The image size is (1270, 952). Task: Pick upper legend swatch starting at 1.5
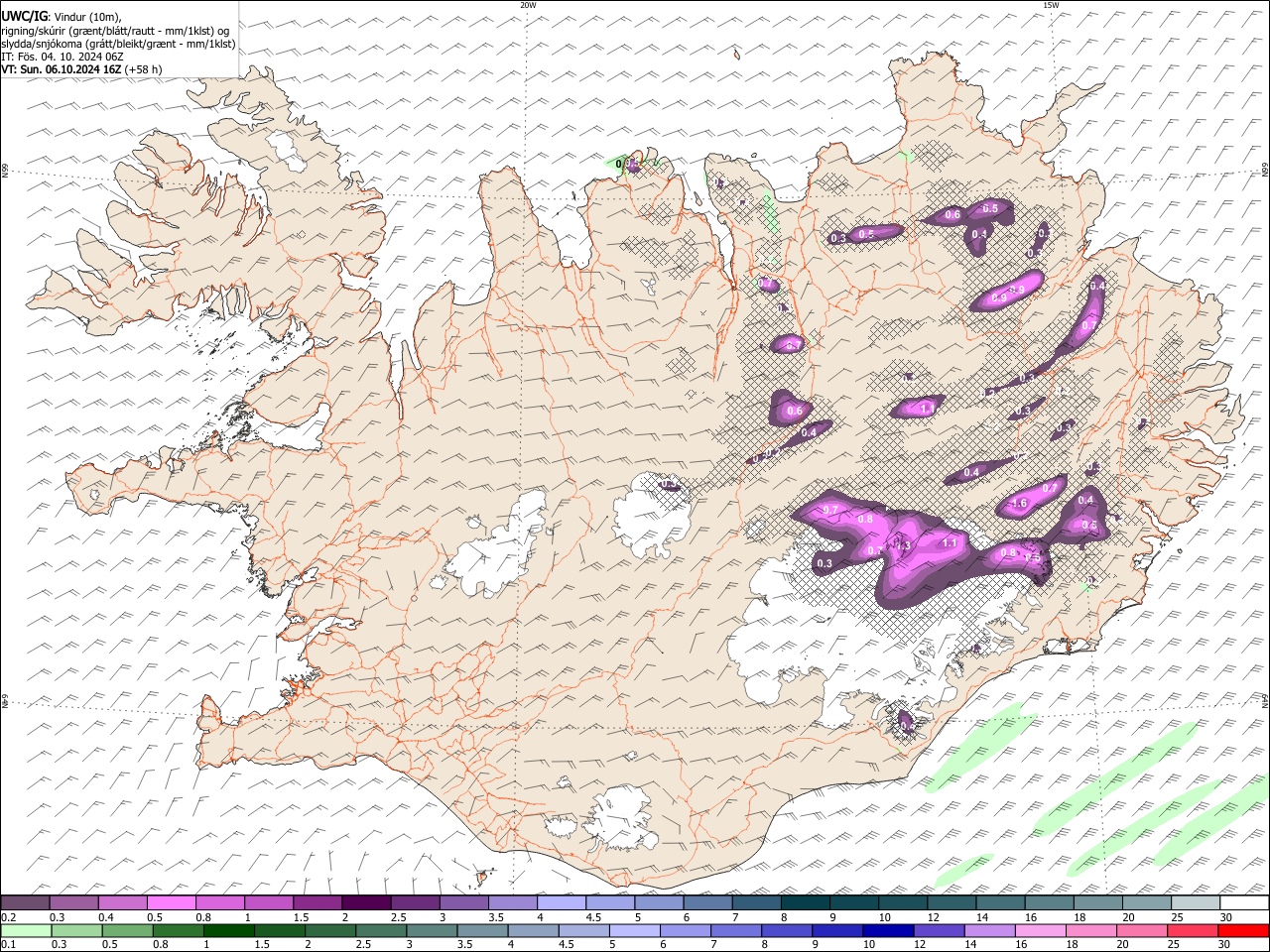click(x=317, y=902)
